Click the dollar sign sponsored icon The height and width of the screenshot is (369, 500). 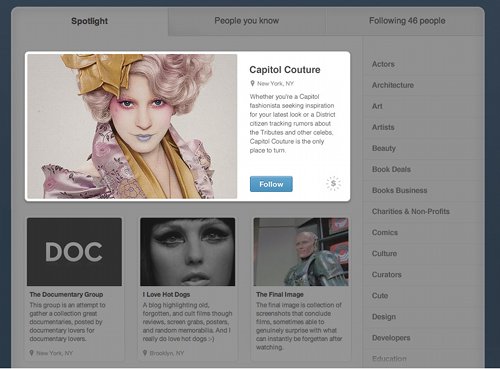[x=333, y=184]
